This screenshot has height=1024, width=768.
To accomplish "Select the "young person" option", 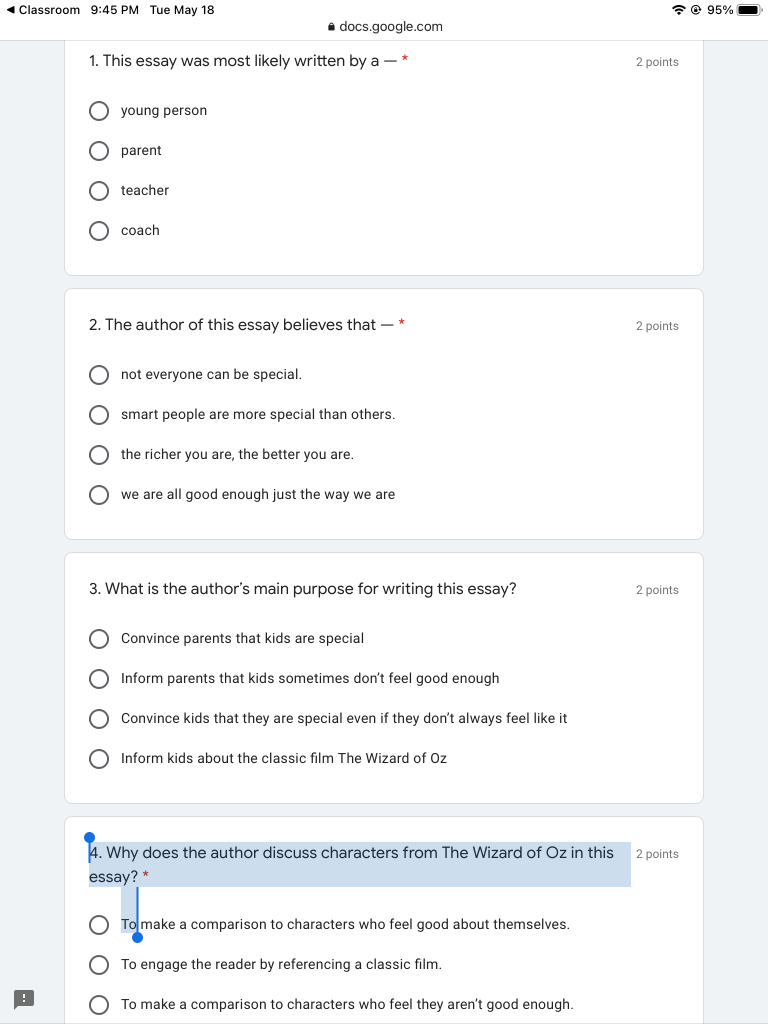I will 99,111.
